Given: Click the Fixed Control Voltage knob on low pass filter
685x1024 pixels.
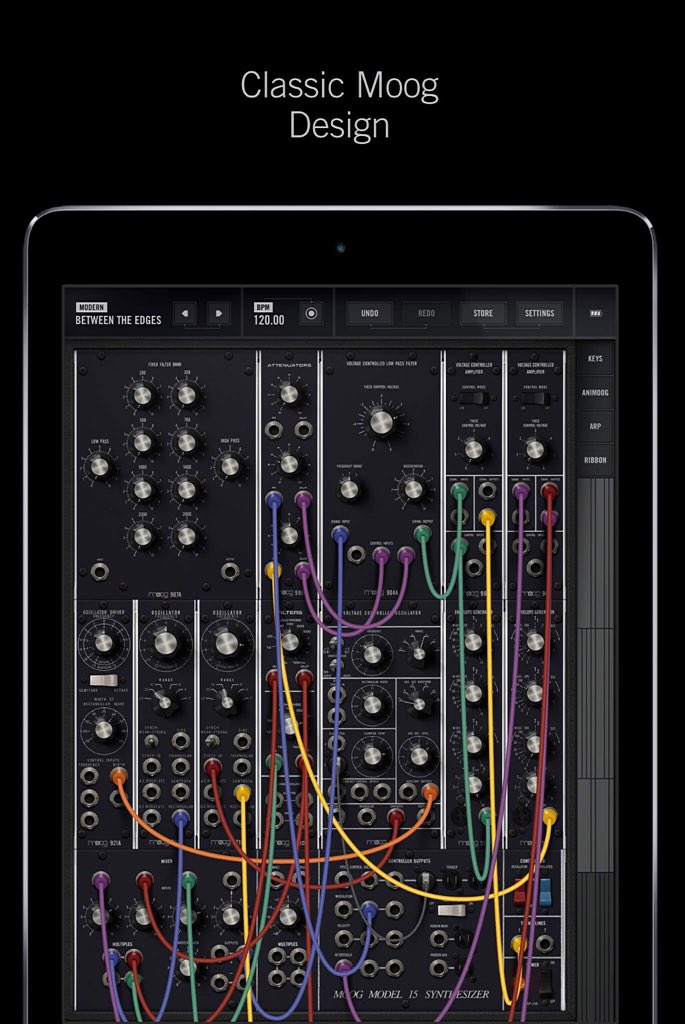Looking at the screenshot, I should pos(382,423).
